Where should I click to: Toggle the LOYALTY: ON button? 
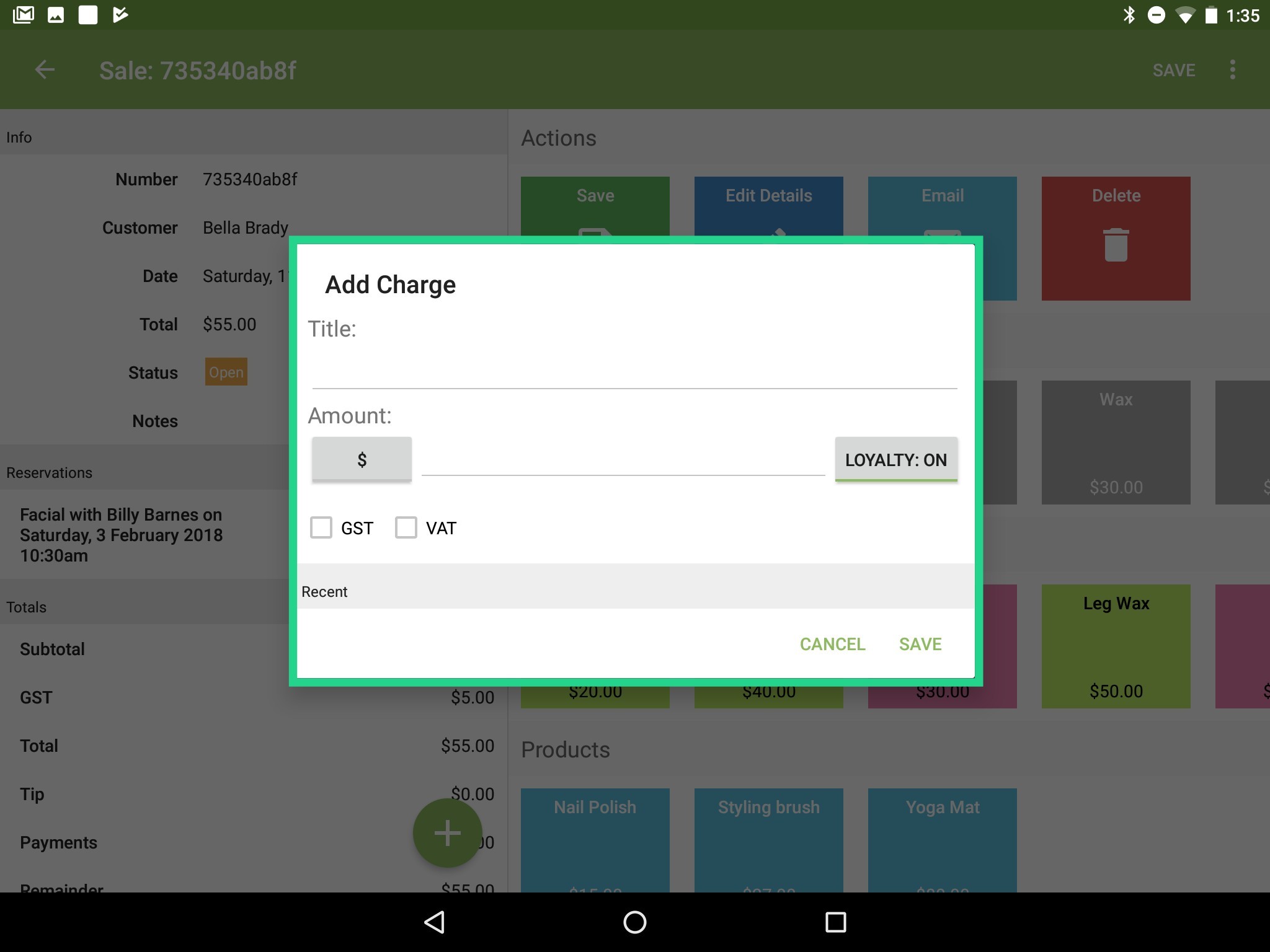[896, 459]
